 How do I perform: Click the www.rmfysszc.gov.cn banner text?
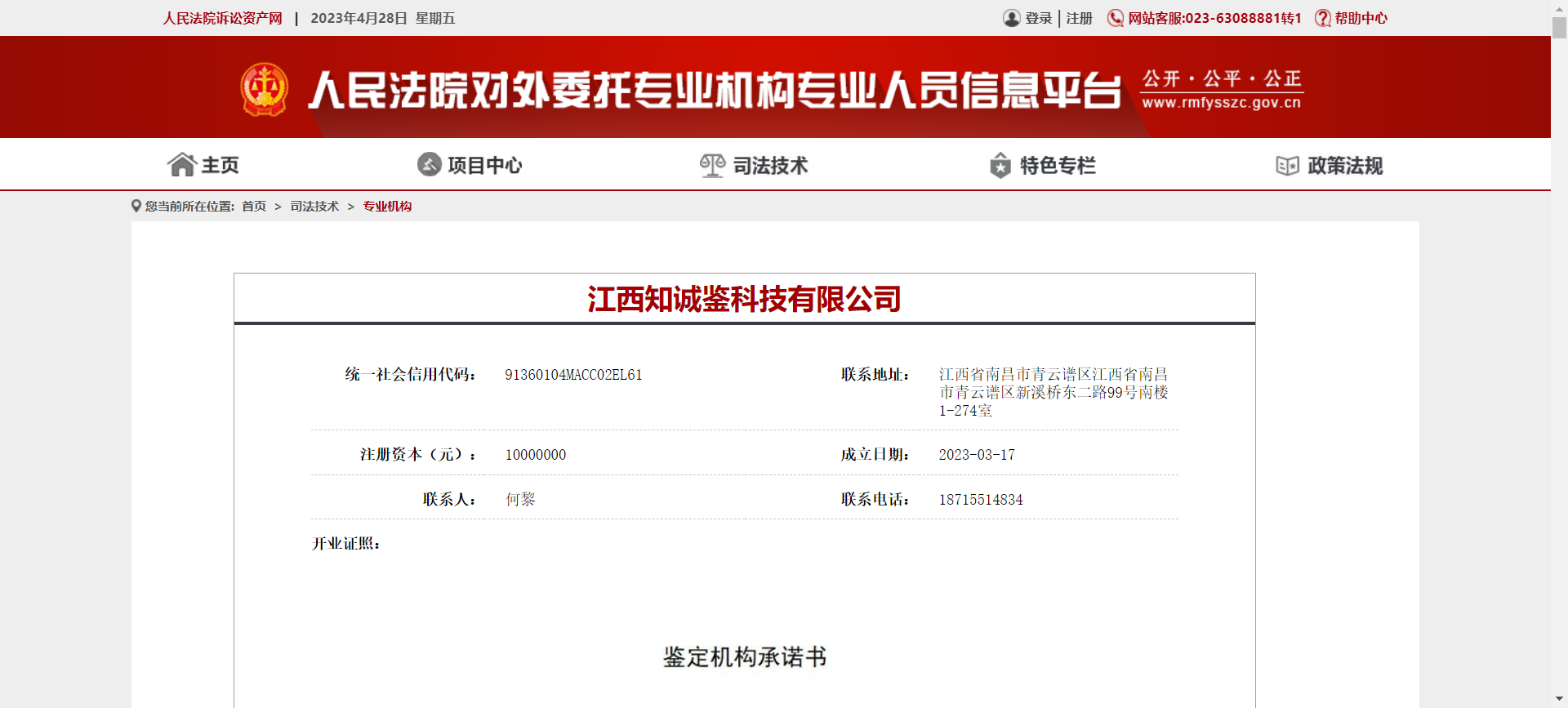tap(1222, 103)
